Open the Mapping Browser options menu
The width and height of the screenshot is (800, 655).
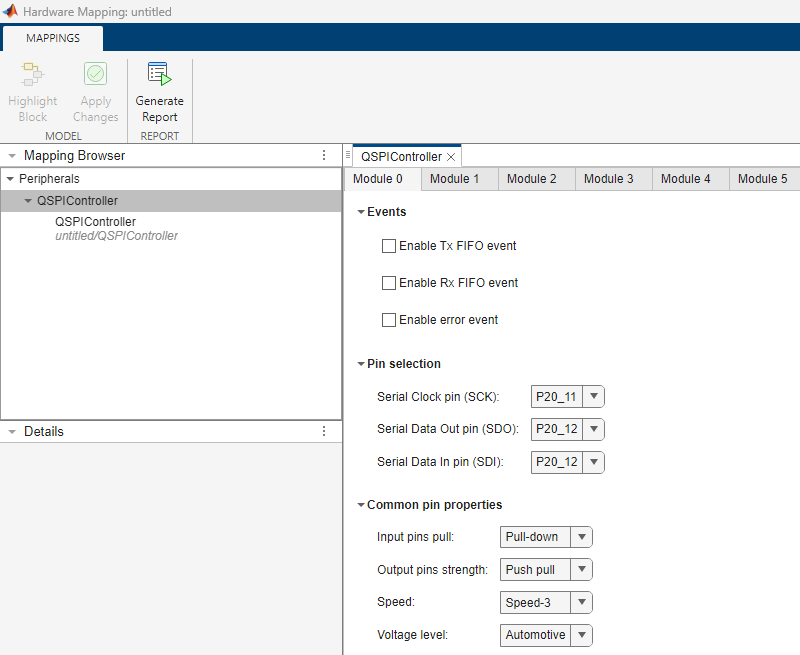(x=323, y=155)
